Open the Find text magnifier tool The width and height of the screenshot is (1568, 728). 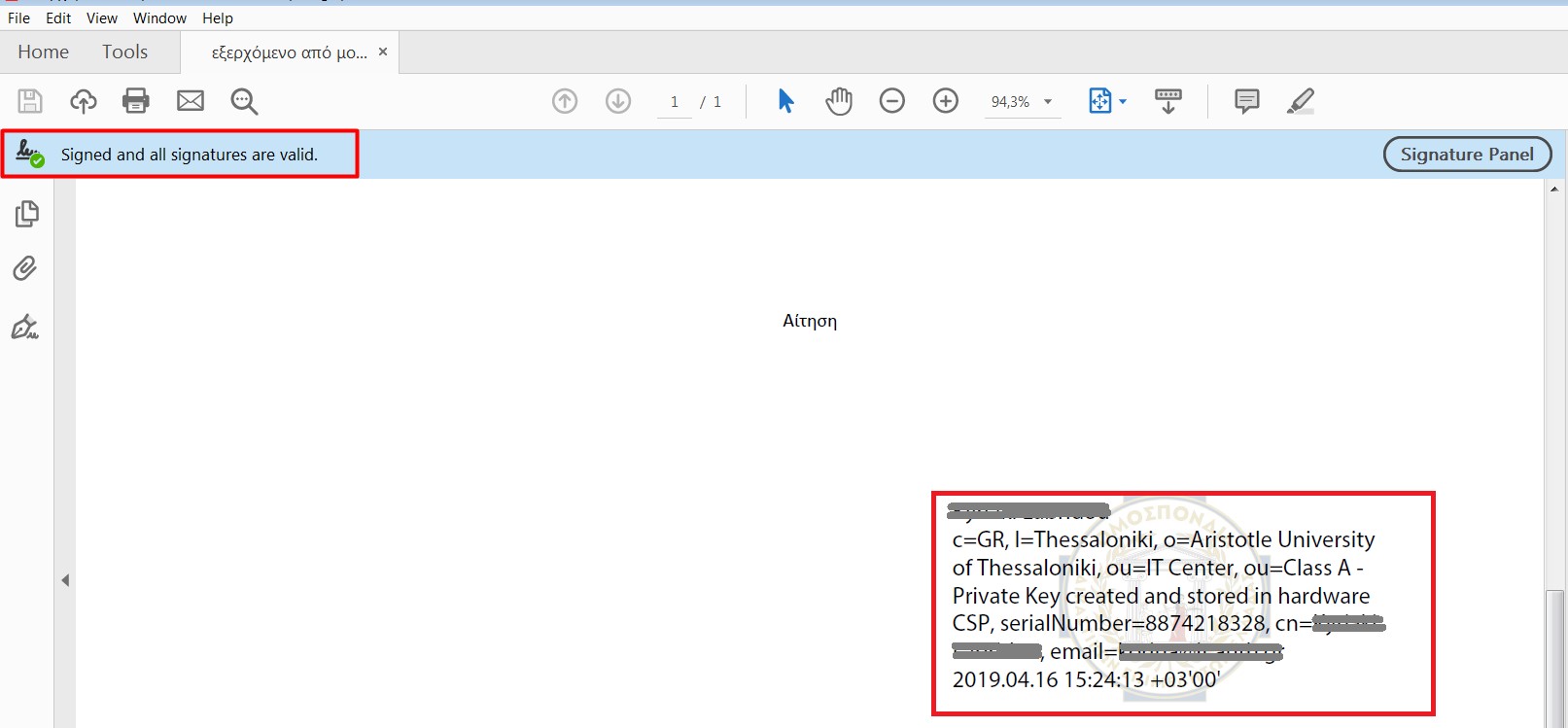(244, 101)
